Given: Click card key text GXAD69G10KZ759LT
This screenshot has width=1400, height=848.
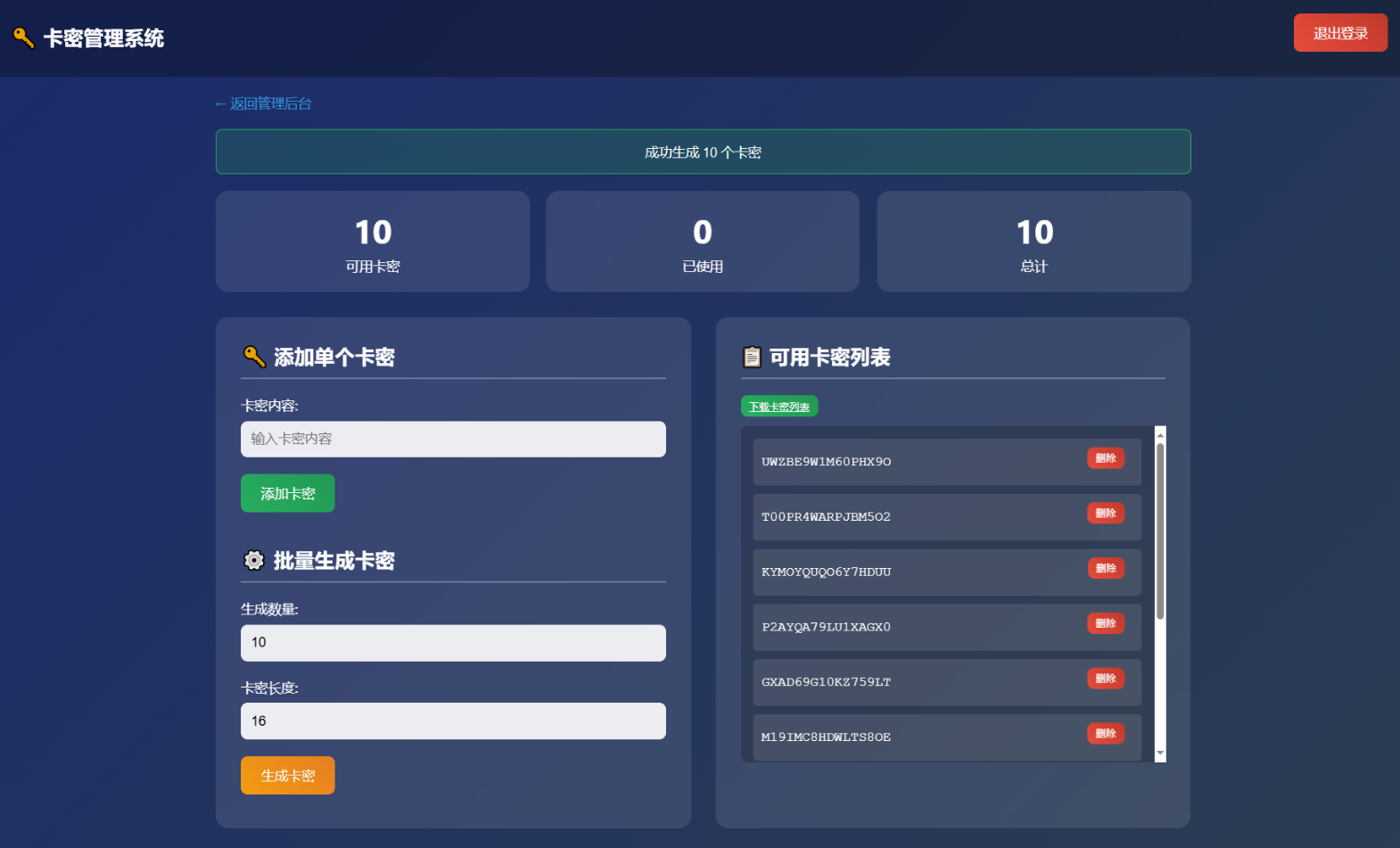Looking at the screenshot, I should click(826, 682).
